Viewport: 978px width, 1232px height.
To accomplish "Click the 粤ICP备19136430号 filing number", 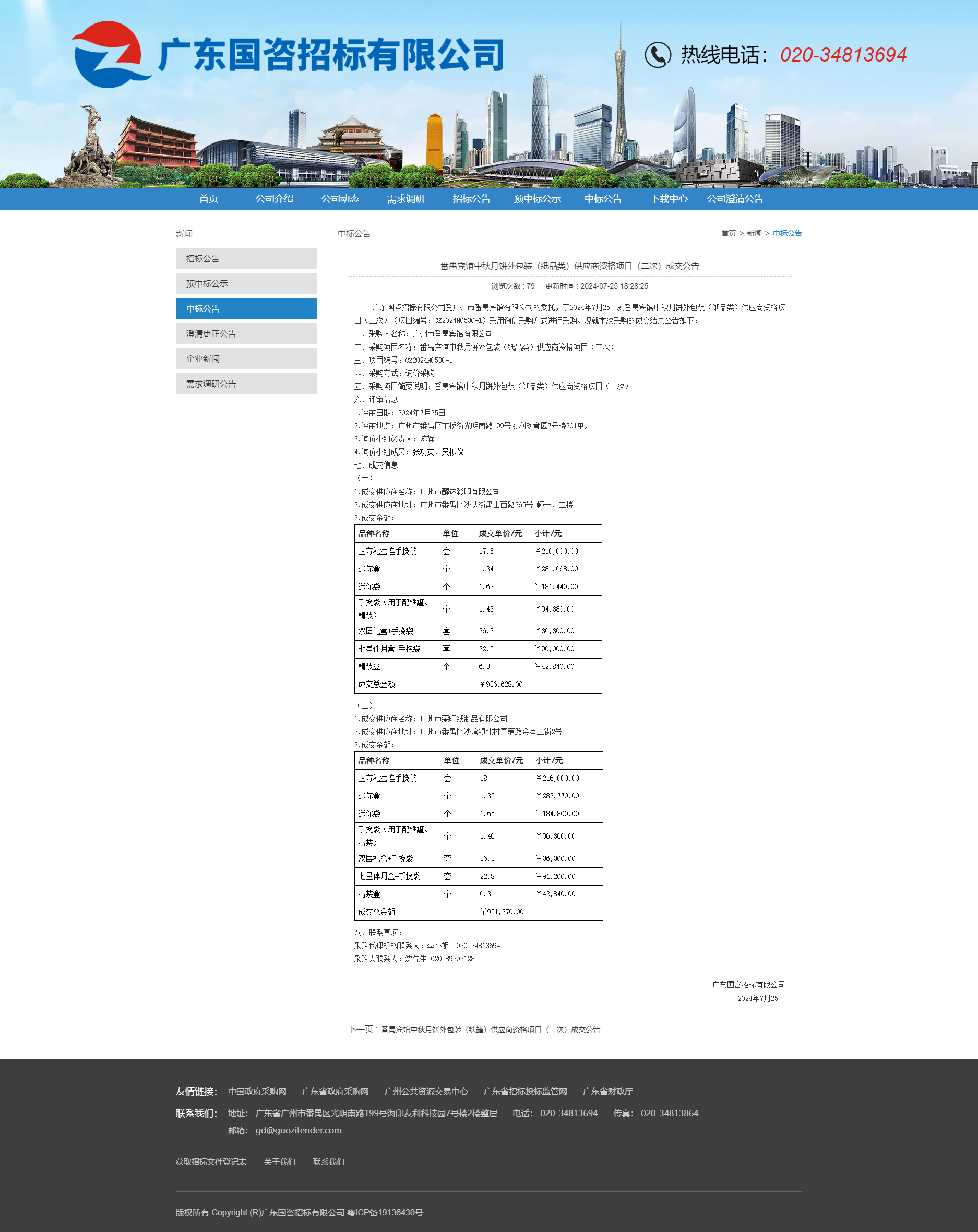I will 385,1213.
